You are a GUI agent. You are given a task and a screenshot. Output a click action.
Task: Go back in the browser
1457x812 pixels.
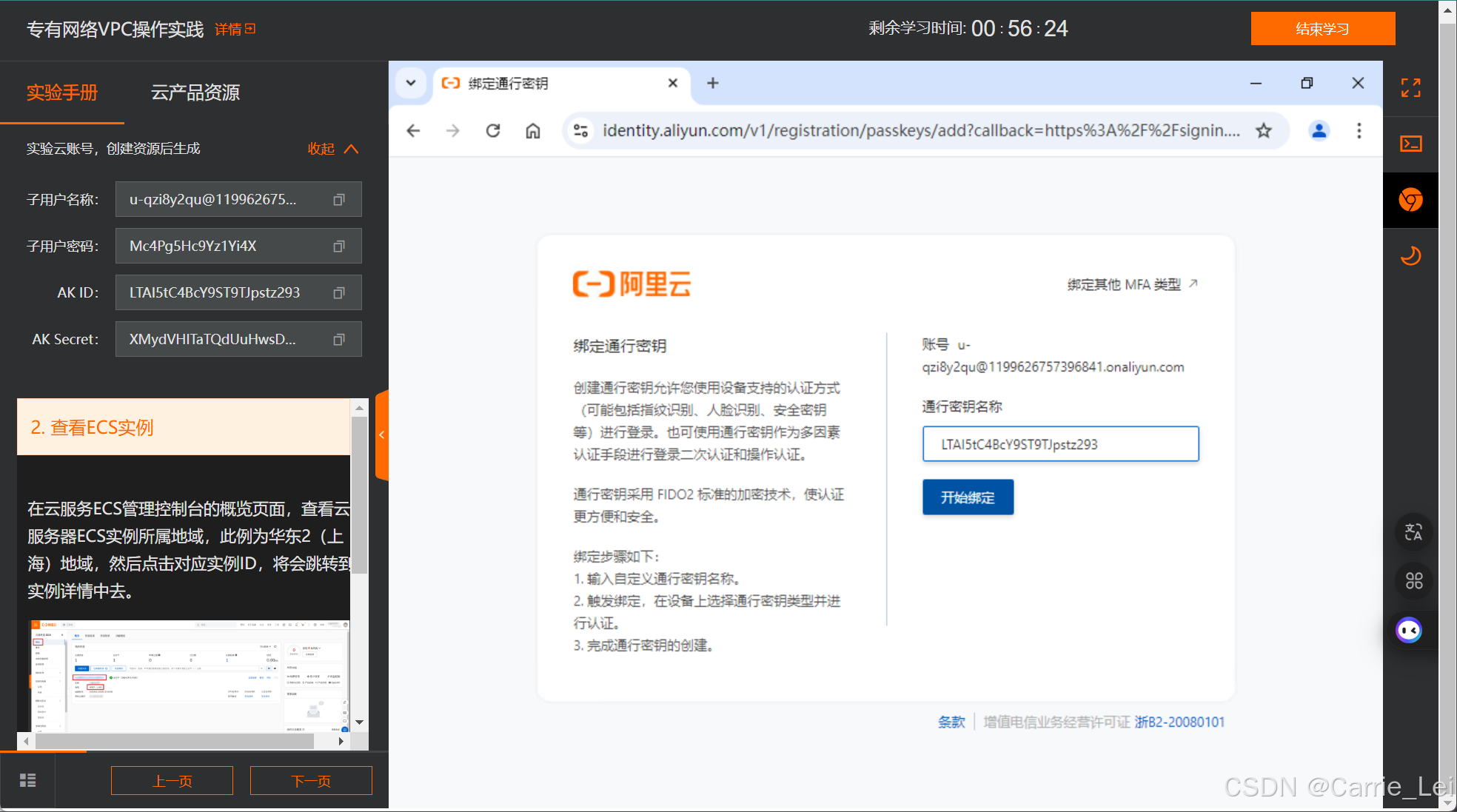[x=414, y=131]
